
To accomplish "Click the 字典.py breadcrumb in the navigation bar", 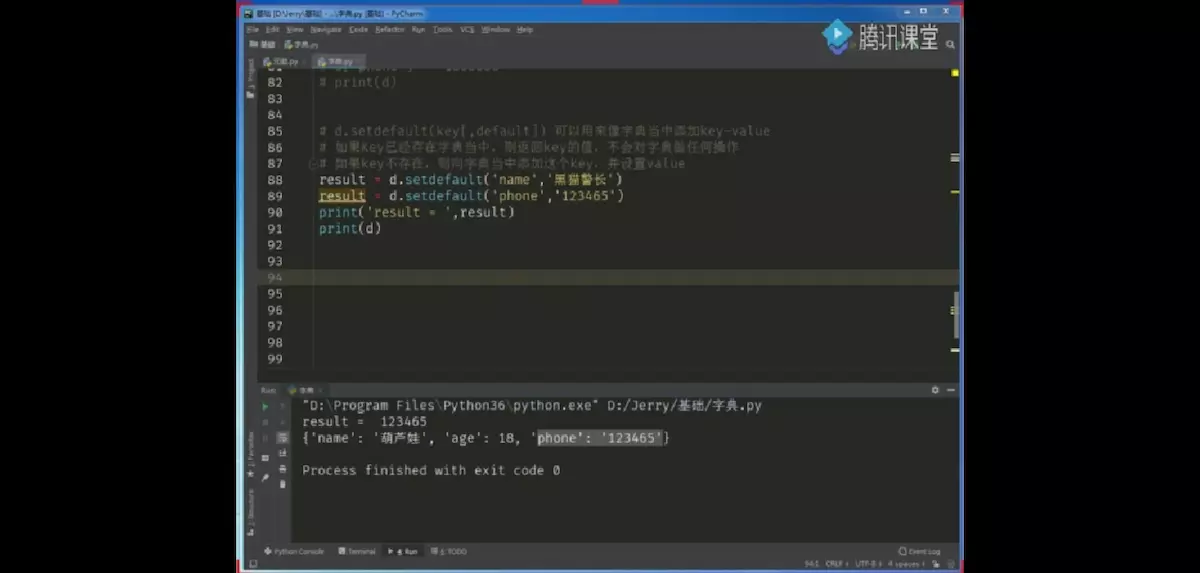I will [x=302, y=45].
